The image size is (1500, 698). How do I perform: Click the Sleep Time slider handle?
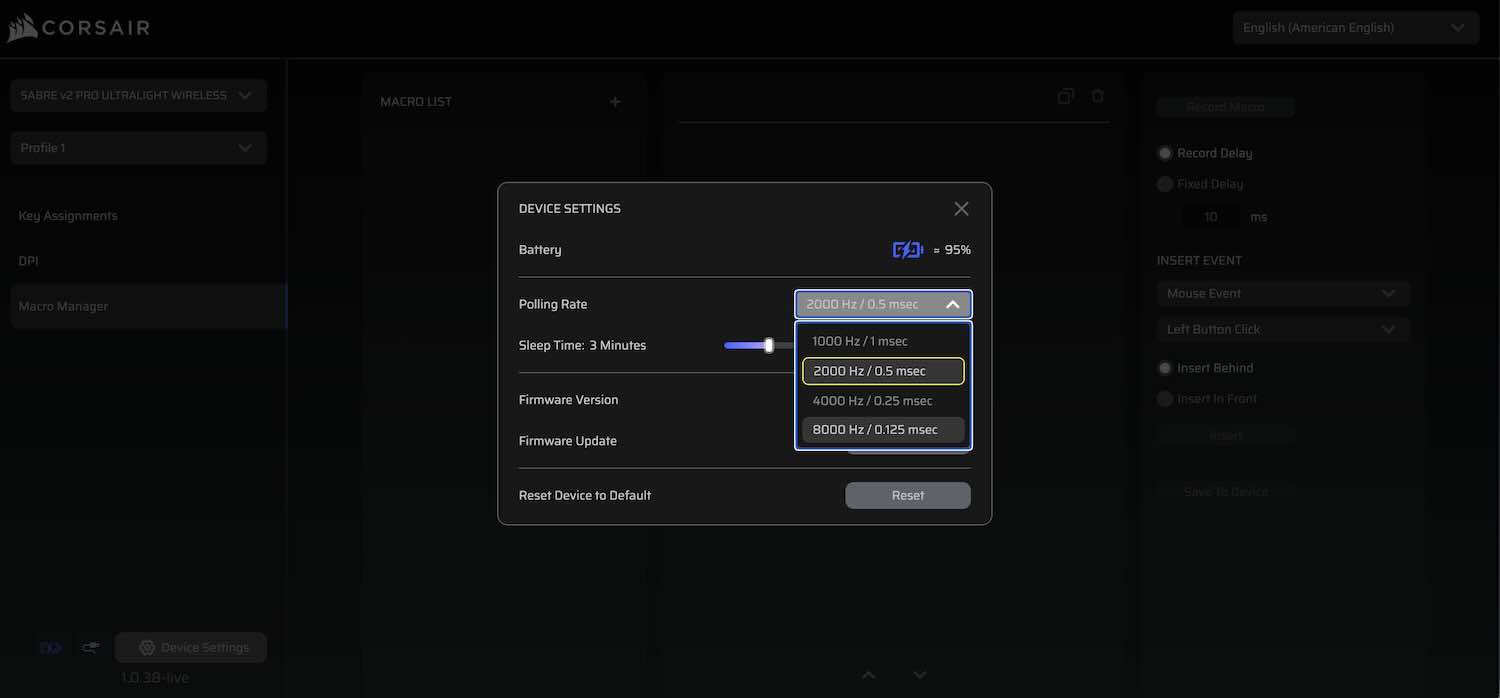[769, 345]
